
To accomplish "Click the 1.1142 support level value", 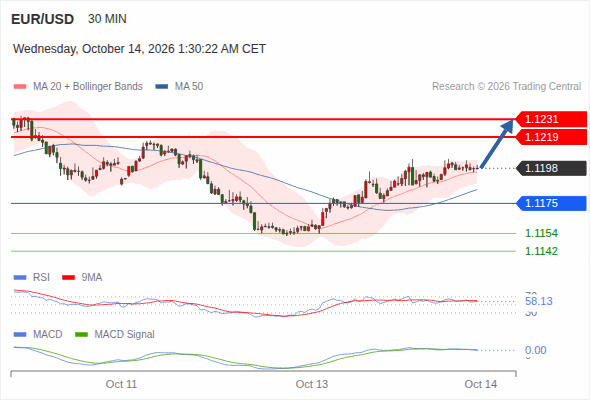I will point(541,251).
